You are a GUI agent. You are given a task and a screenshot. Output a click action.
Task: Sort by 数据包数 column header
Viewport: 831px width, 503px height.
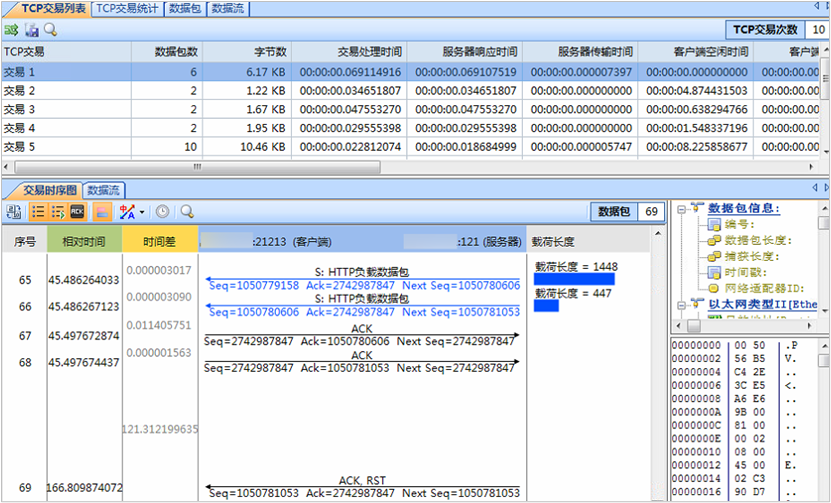pyautogui.click(x=178, y=50)
